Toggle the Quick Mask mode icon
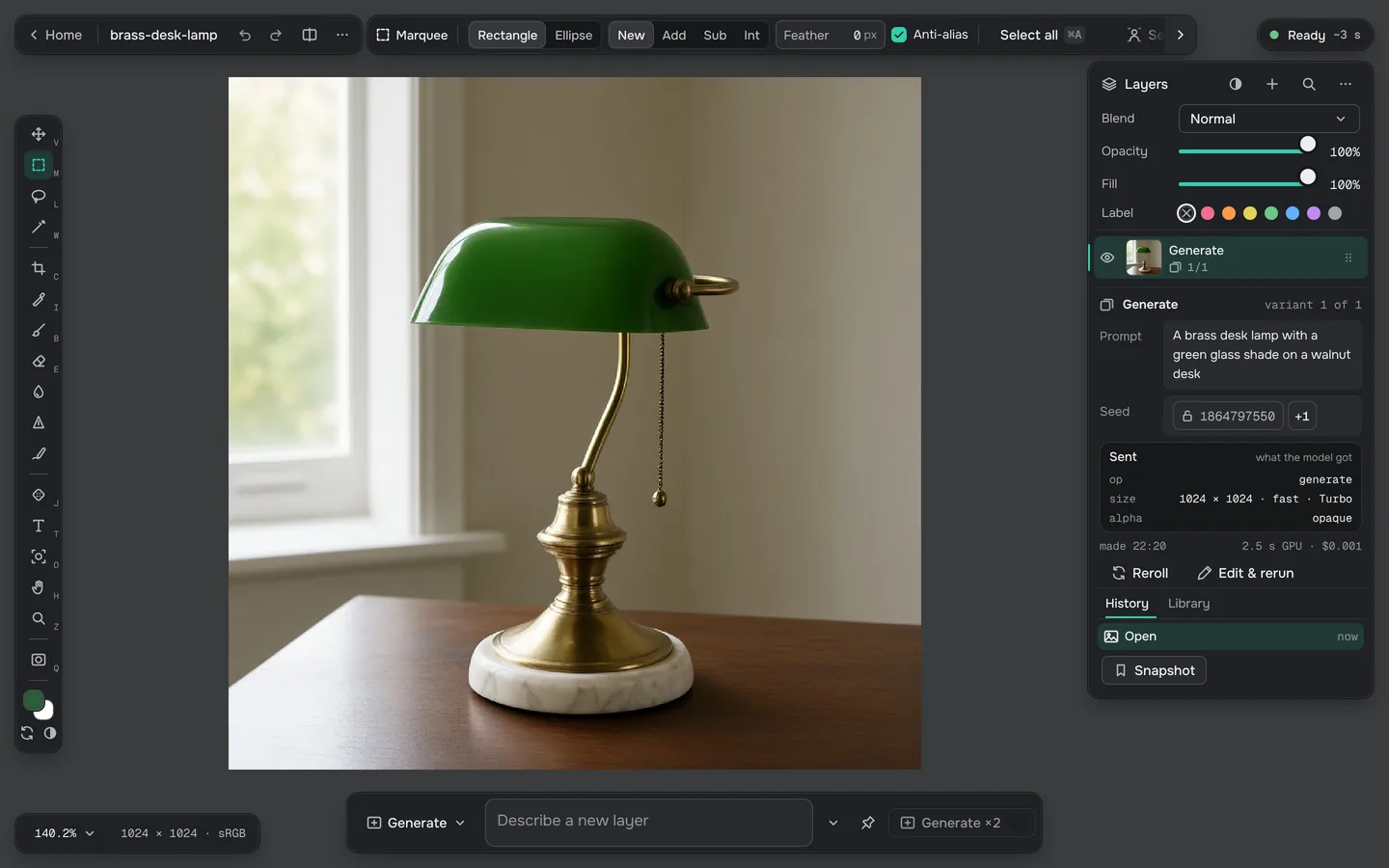1389x868 pixels. click(39, 660)
